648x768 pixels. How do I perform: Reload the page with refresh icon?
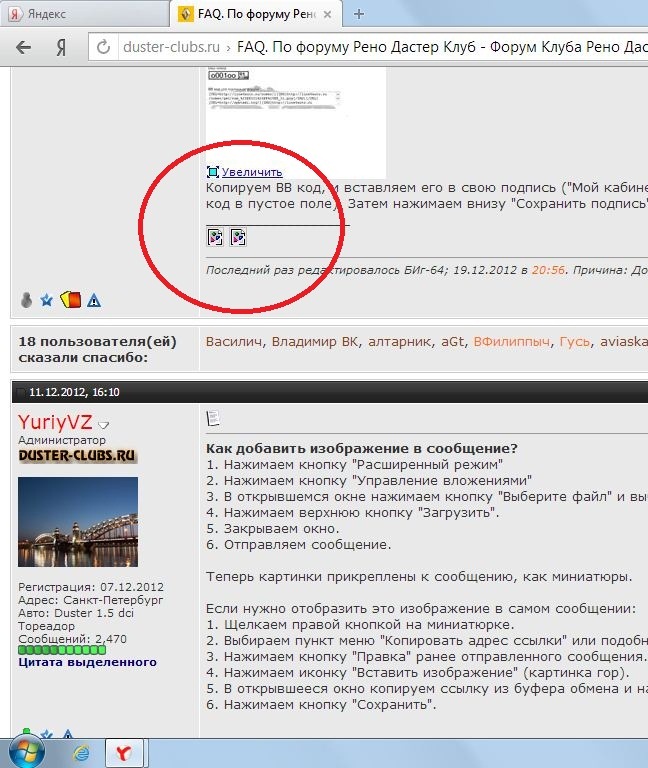[103, 47]
